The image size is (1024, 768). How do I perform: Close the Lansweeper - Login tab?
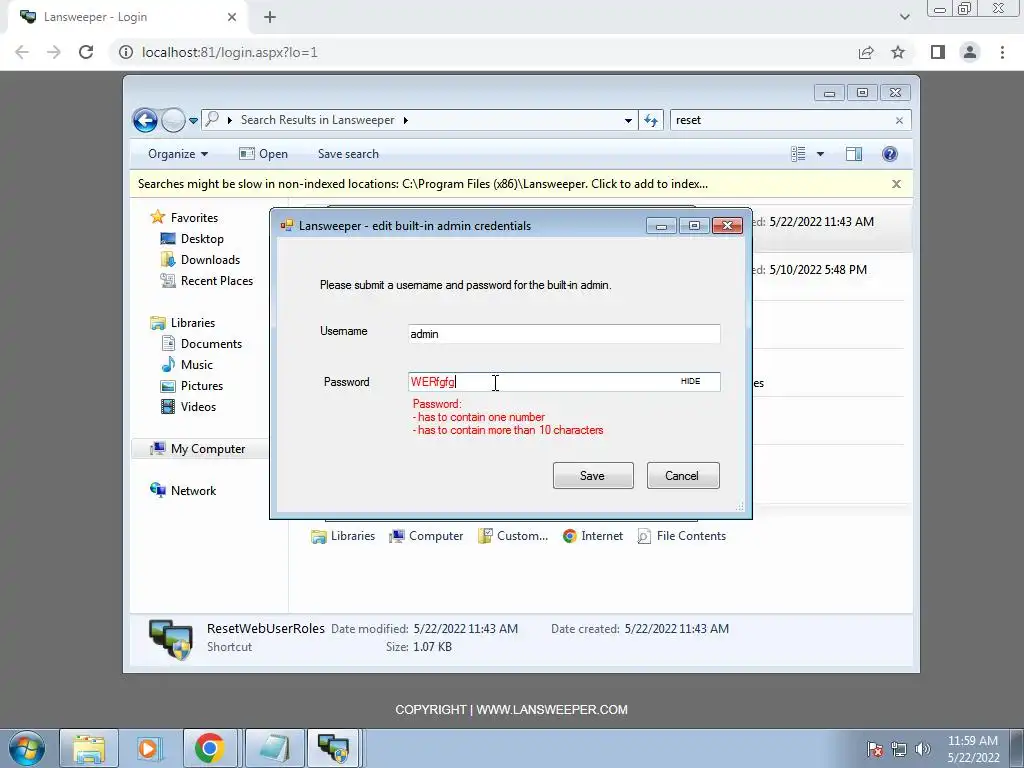pos(232,17)
